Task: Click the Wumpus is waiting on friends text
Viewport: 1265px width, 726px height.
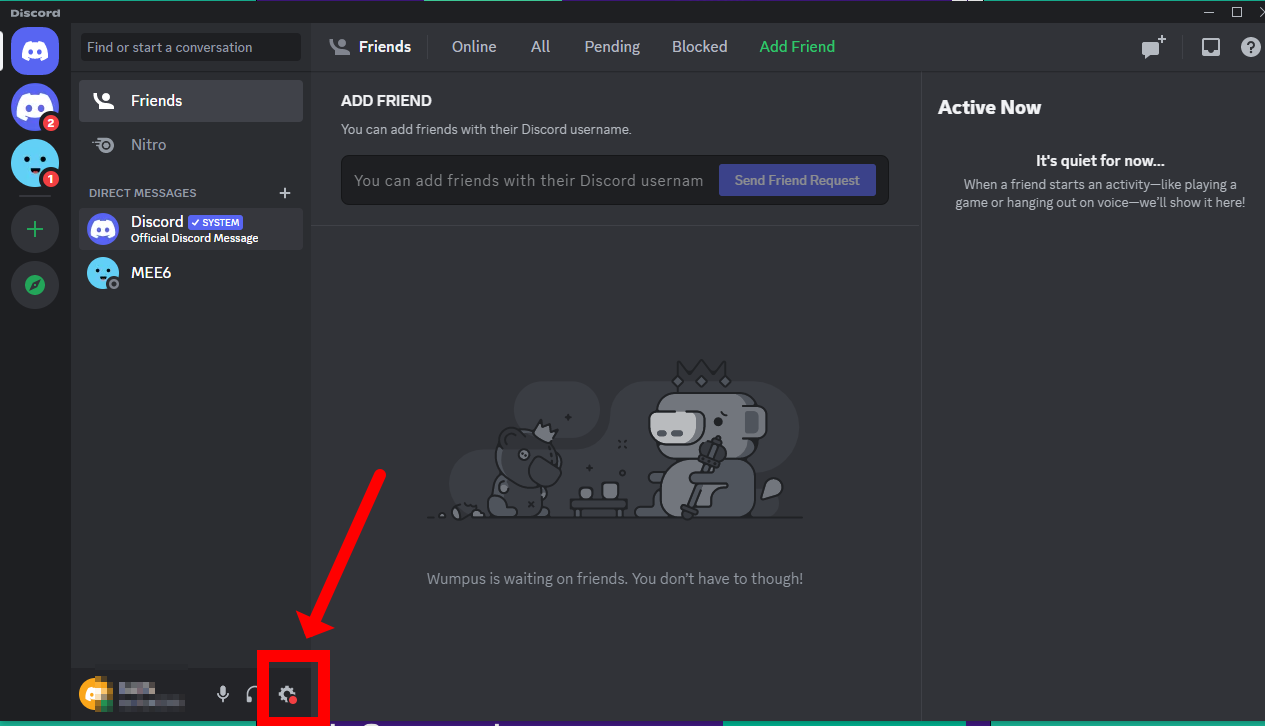Action: [615, 578]
